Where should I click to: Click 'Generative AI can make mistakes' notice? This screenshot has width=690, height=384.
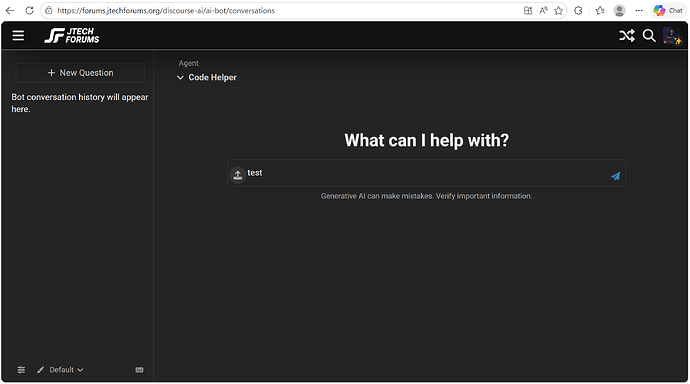point(426,196)
